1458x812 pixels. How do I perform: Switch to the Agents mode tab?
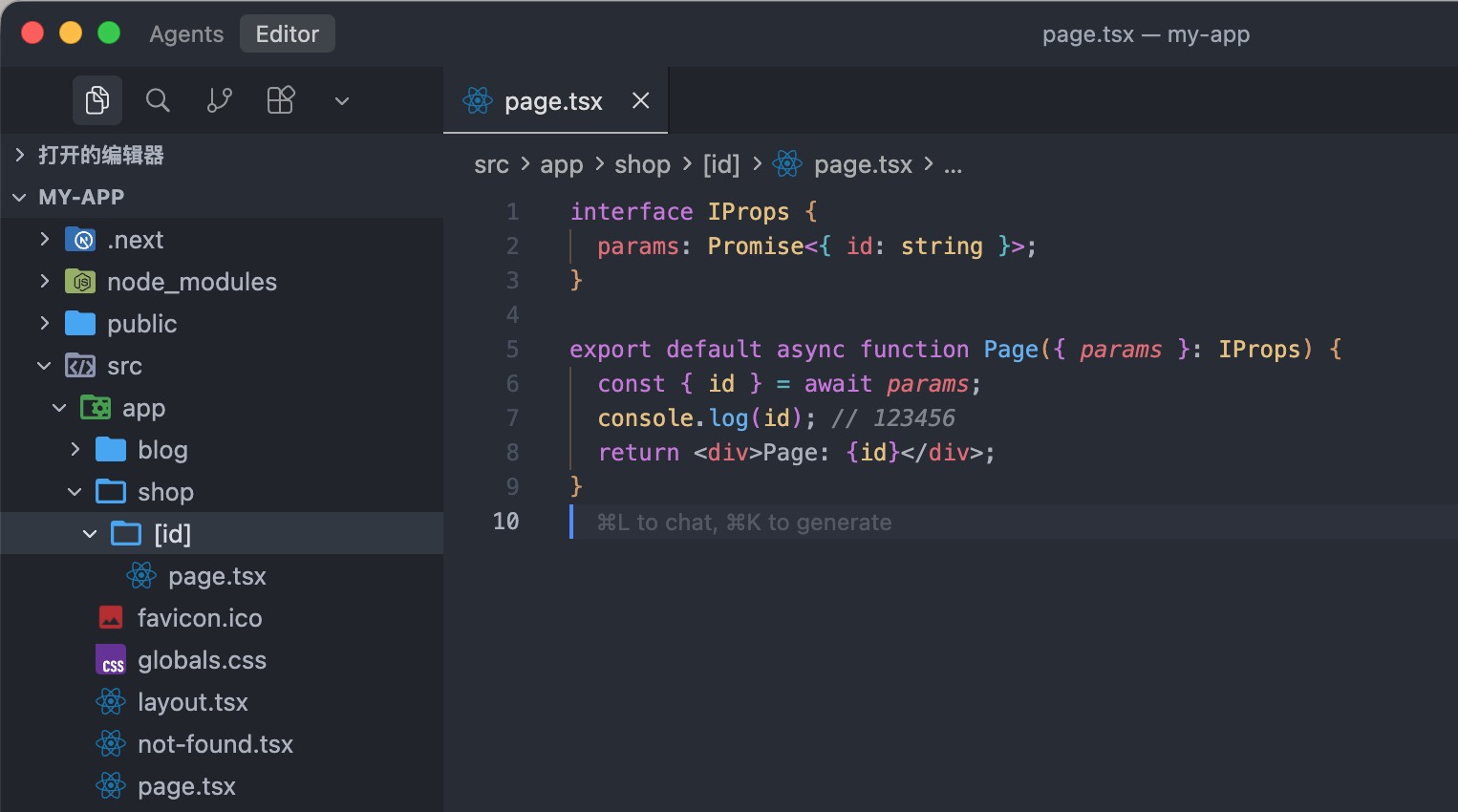coord(186,34)
